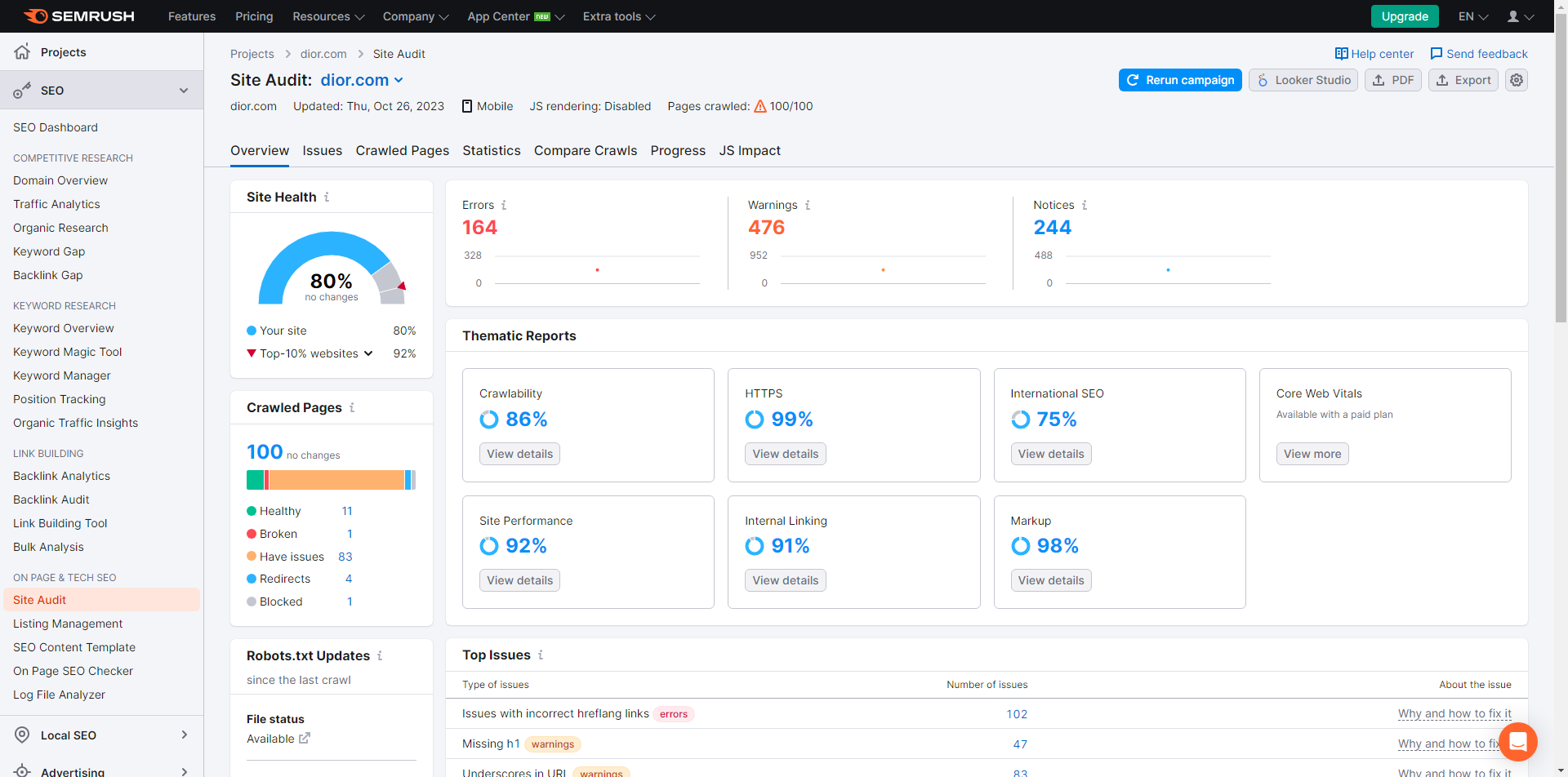Expand the Resources menu
Image resolution: width=1568 pixels, height=777 pixels.
pyautogui.click(x=328, y=16)
